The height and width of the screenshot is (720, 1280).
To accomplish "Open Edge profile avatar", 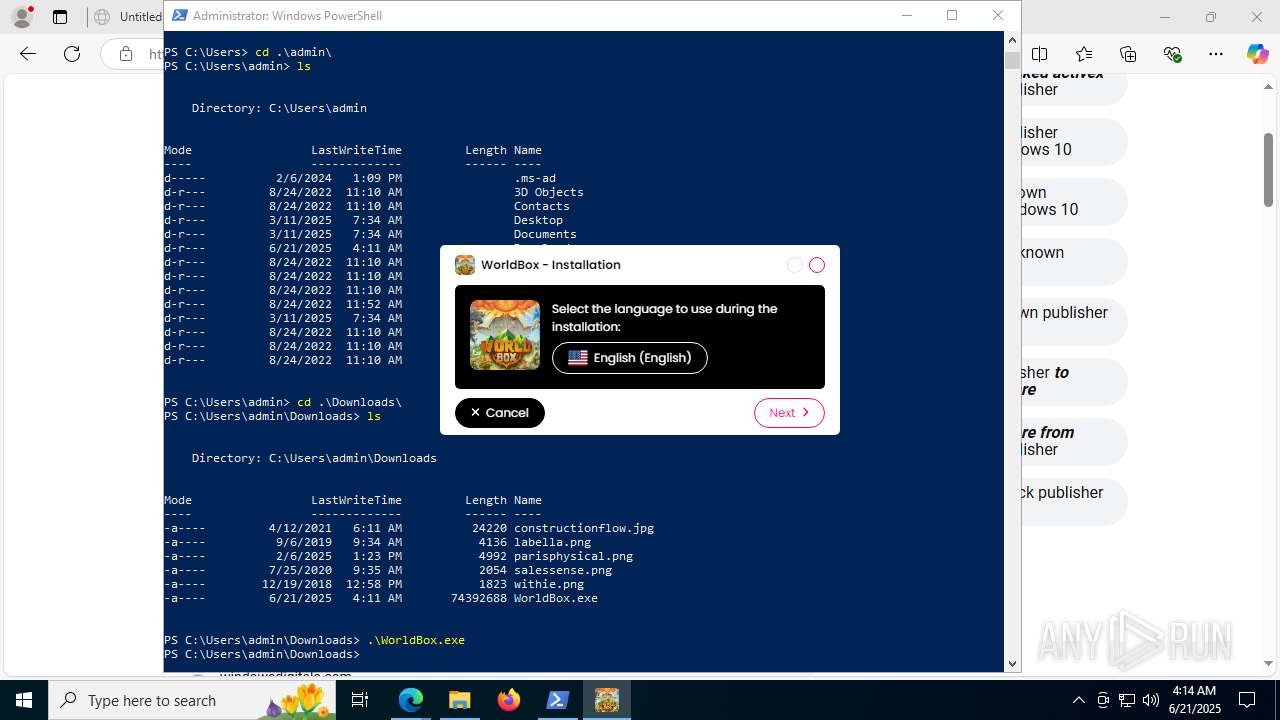I will [x=21, y=16].
